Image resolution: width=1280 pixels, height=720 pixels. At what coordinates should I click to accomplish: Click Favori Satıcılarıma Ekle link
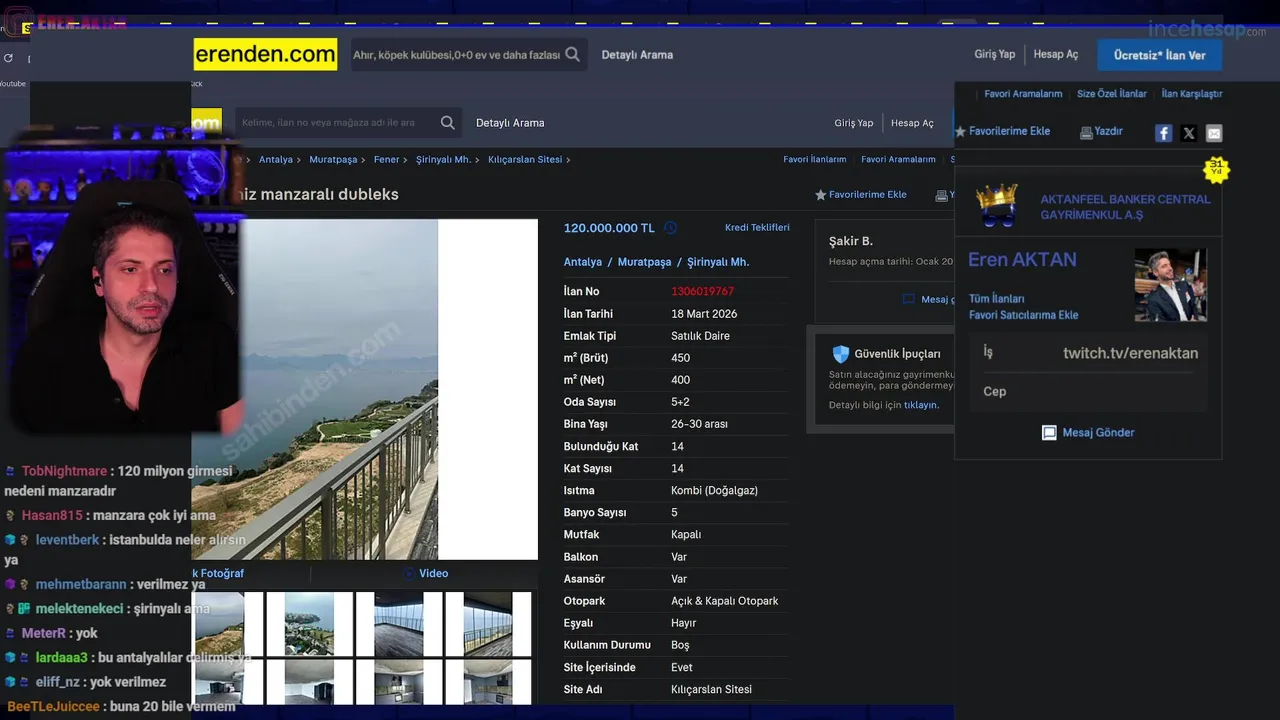click(1023, 315)
